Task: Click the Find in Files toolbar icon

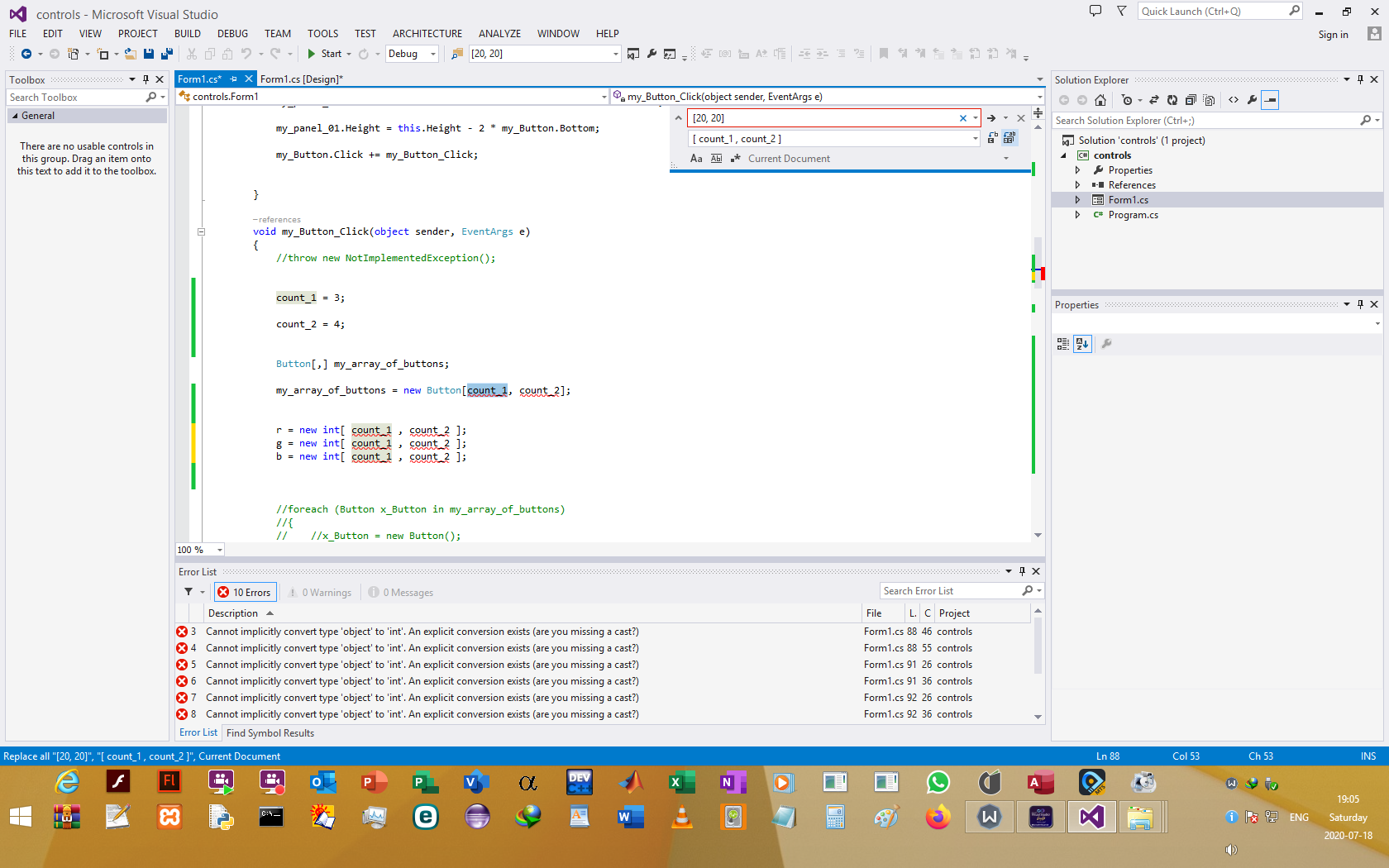Action: tap(457, 54)
